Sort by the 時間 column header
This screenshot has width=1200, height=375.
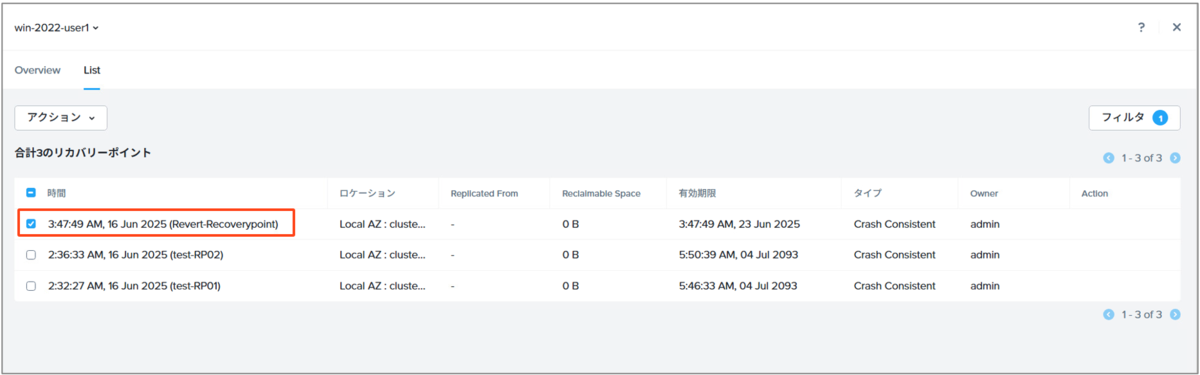pyautogui.click(x=57, y=193)
